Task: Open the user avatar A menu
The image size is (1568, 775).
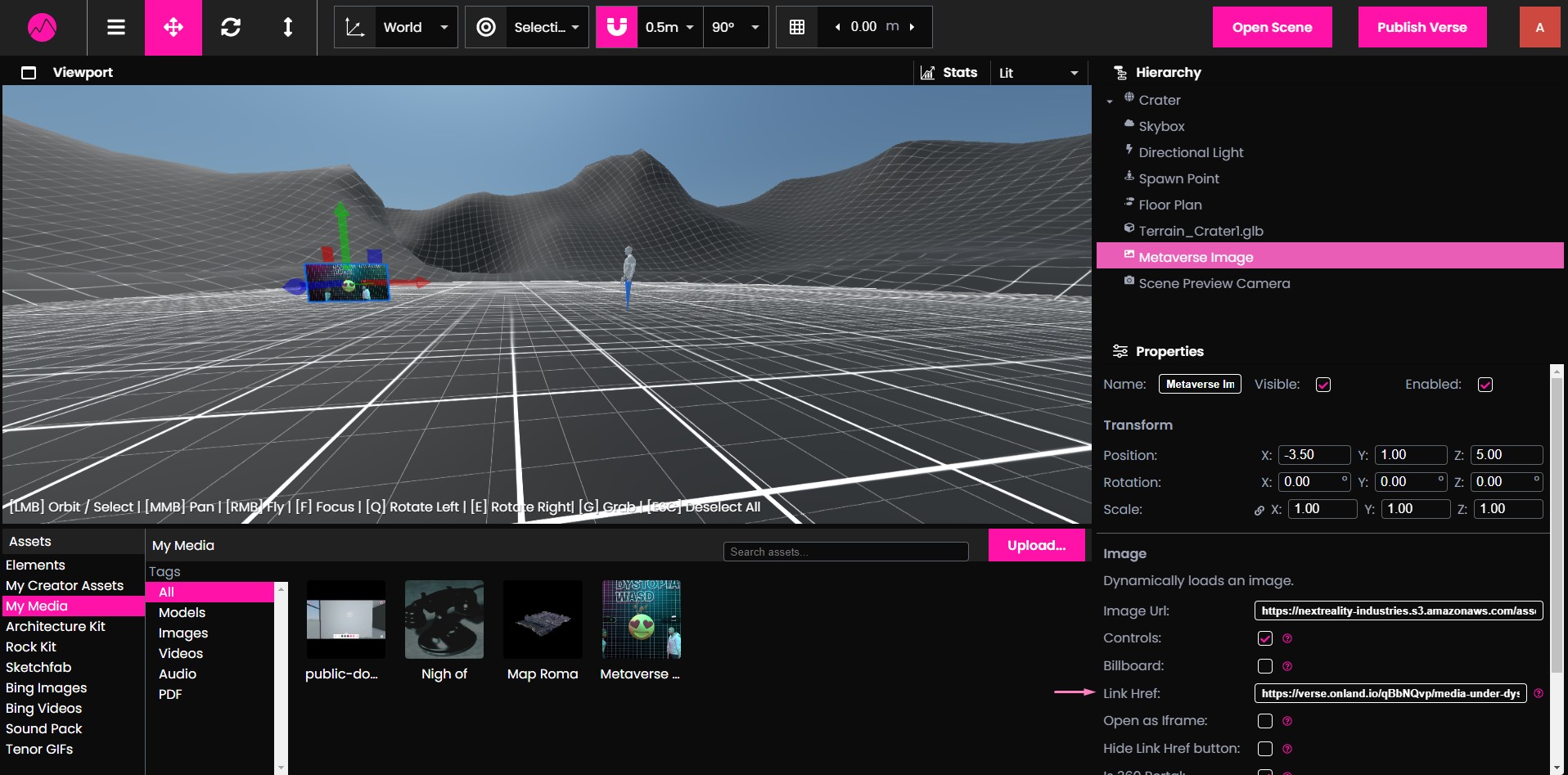Action: coord(1539,27)
